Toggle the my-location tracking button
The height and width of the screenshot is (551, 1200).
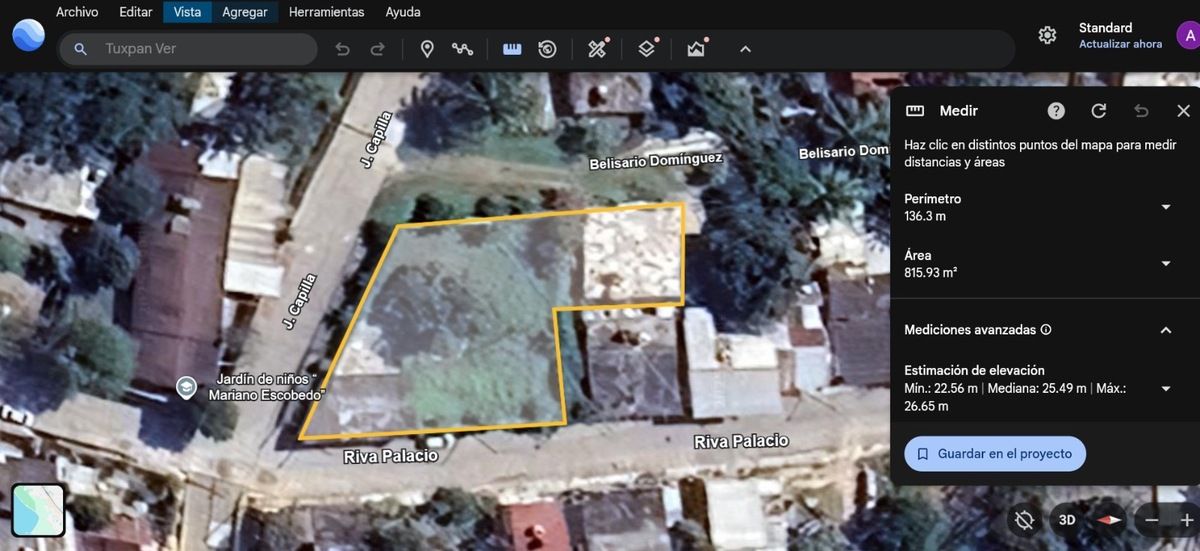pos(1024,520)
